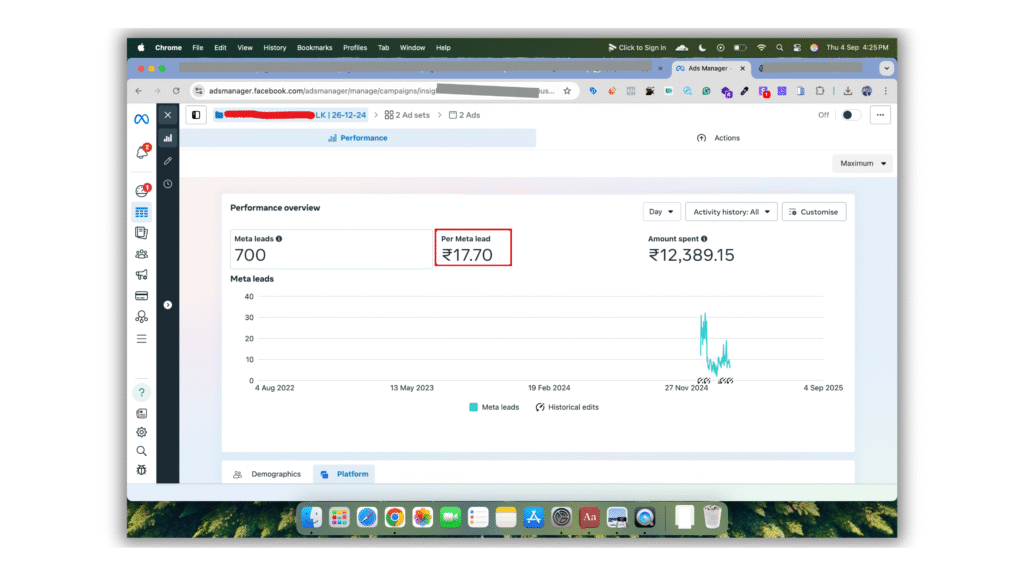Toggle Historical edits in chart legend
Viewport: 1024px width, 576px height.
pos(567,407)
